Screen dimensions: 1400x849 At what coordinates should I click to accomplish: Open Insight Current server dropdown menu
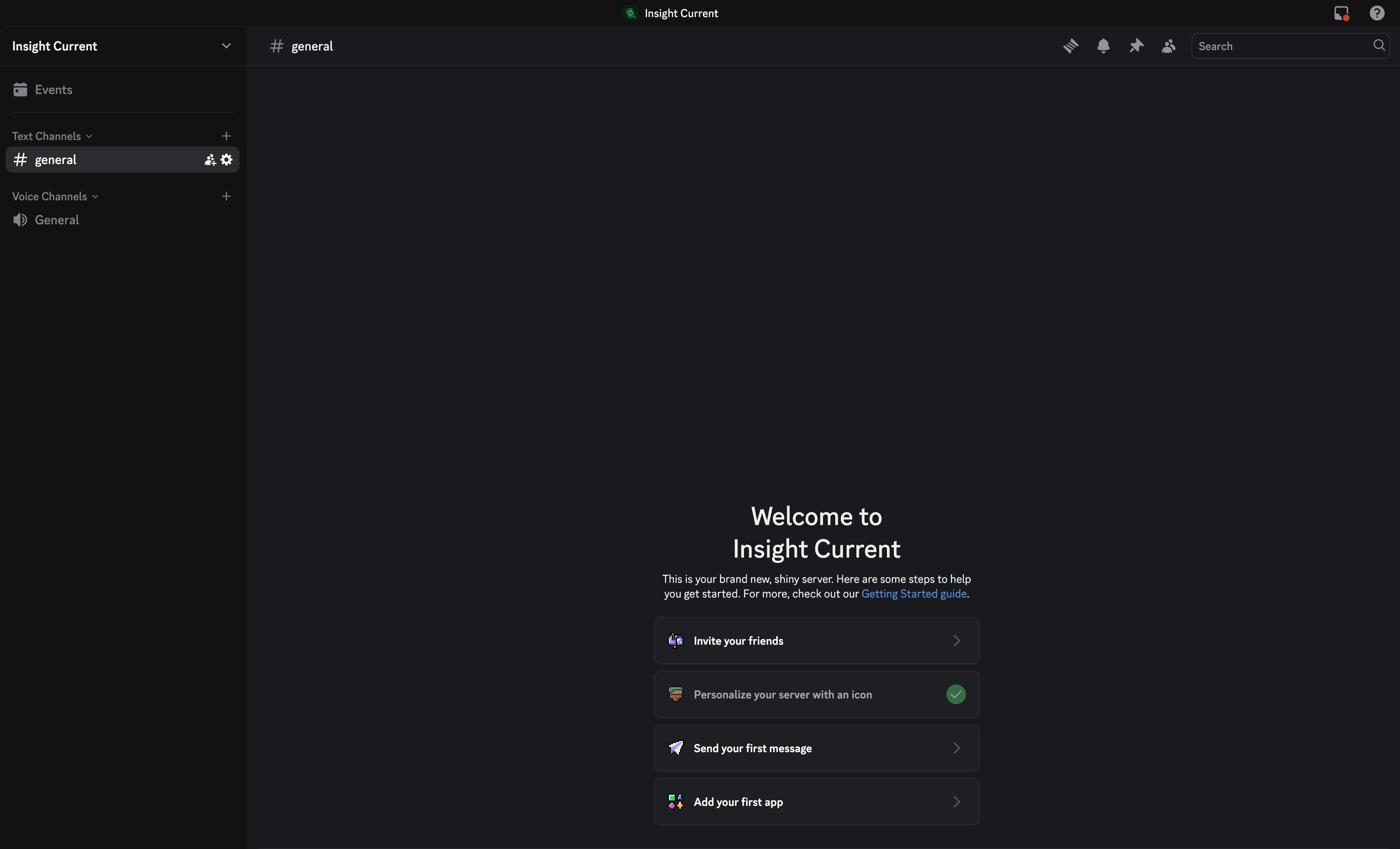tap(226, 46)
